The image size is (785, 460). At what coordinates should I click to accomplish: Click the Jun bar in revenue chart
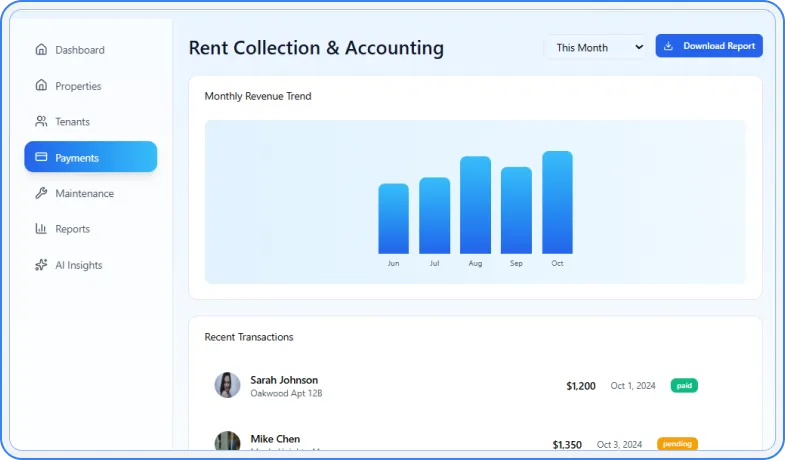pos(393,219)
